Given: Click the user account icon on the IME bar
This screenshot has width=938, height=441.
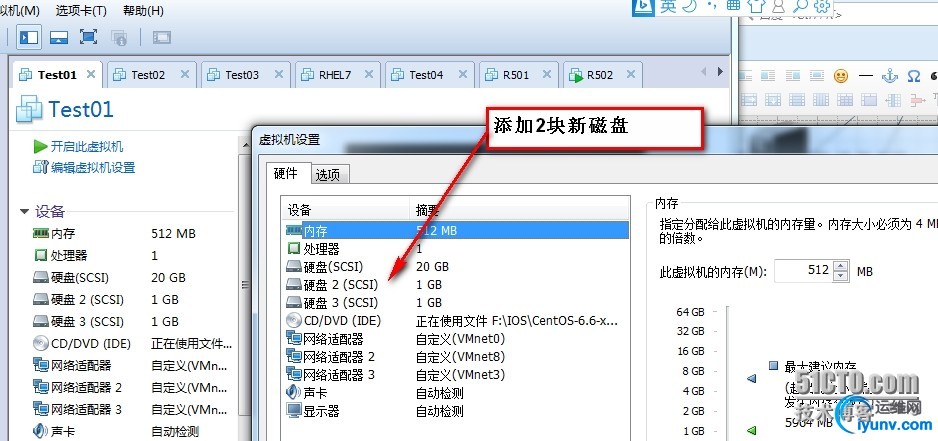Looking at the screenshot, I should (778, 6).
